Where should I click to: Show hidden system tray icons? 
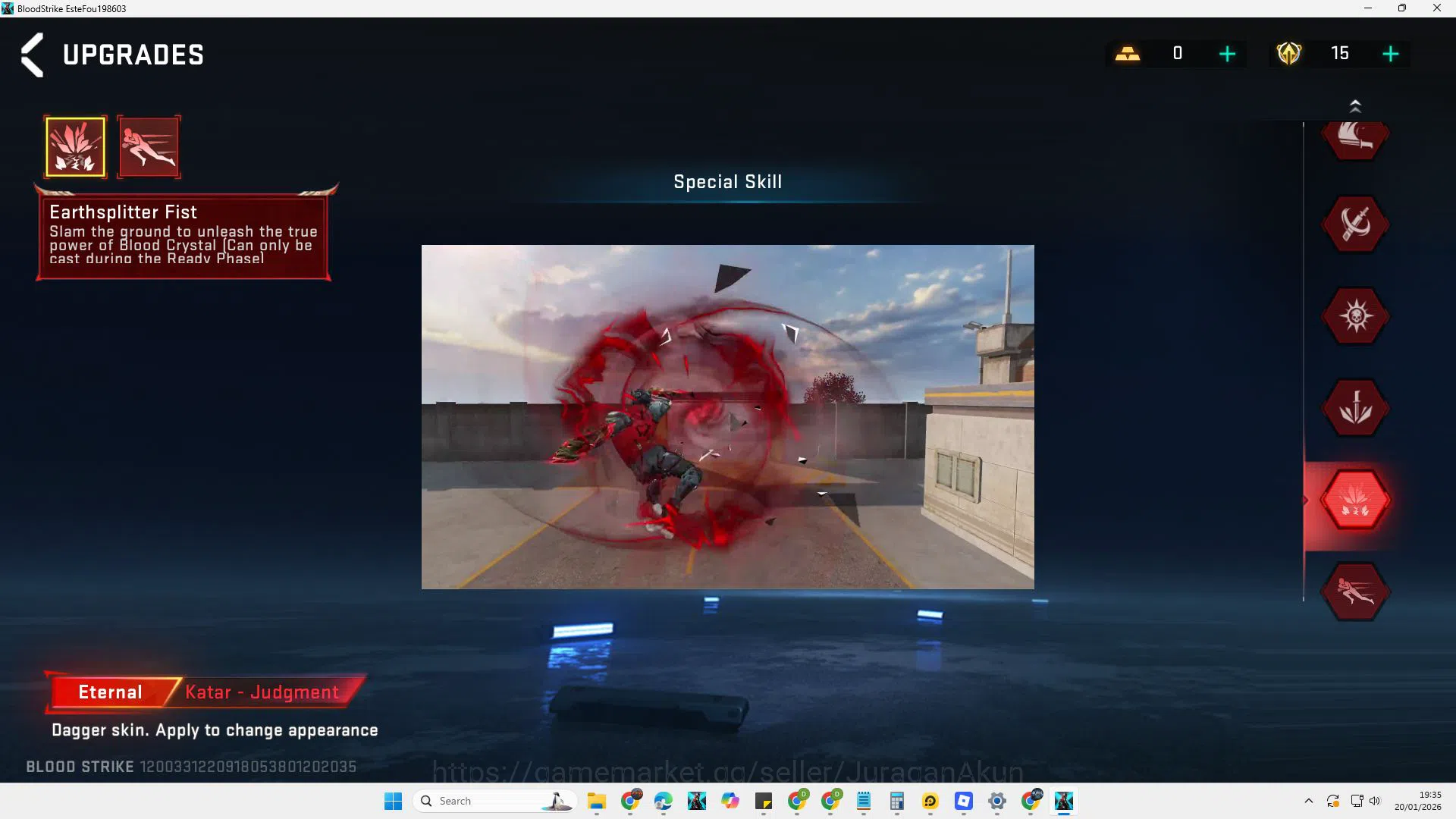click(x=1308, y=801)
